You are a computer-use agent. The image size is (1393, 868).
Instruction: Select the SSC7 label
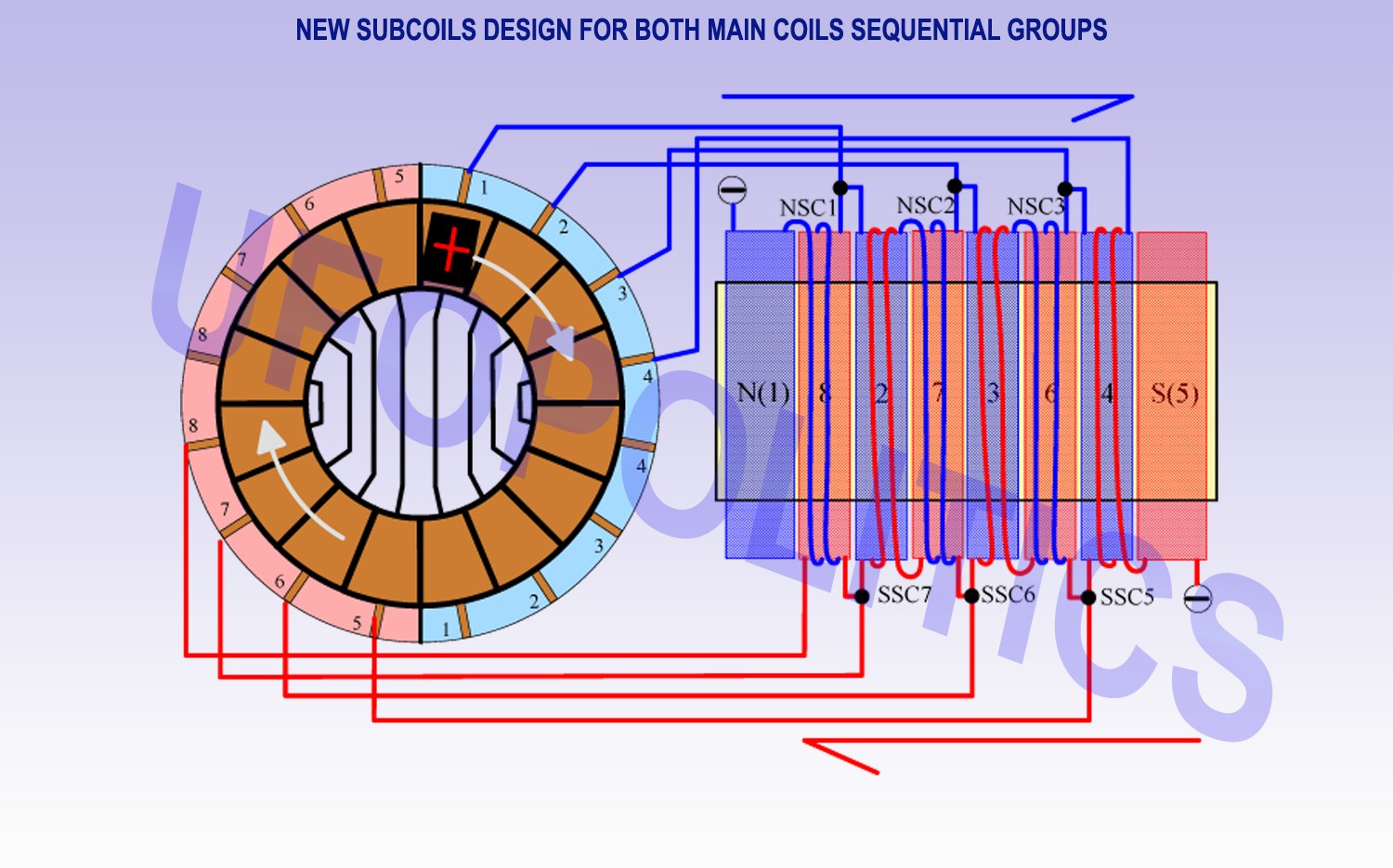(x=904, y=594)
